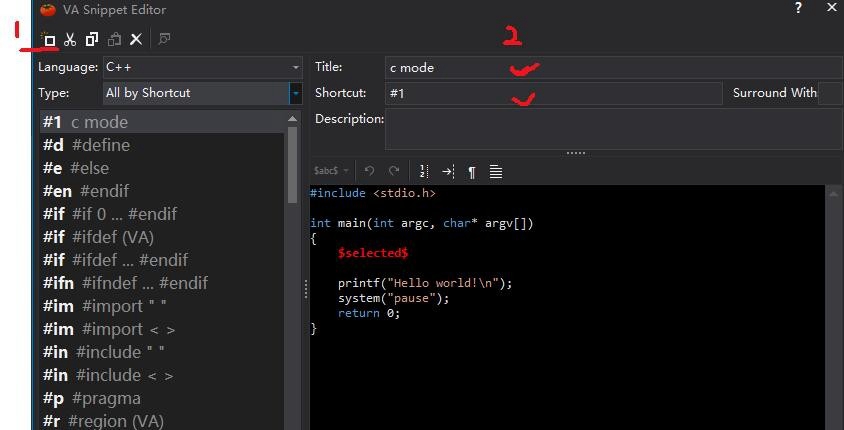Click the system("pause") code line
This screenshot has height=430, width=844.
pos(393,298)
